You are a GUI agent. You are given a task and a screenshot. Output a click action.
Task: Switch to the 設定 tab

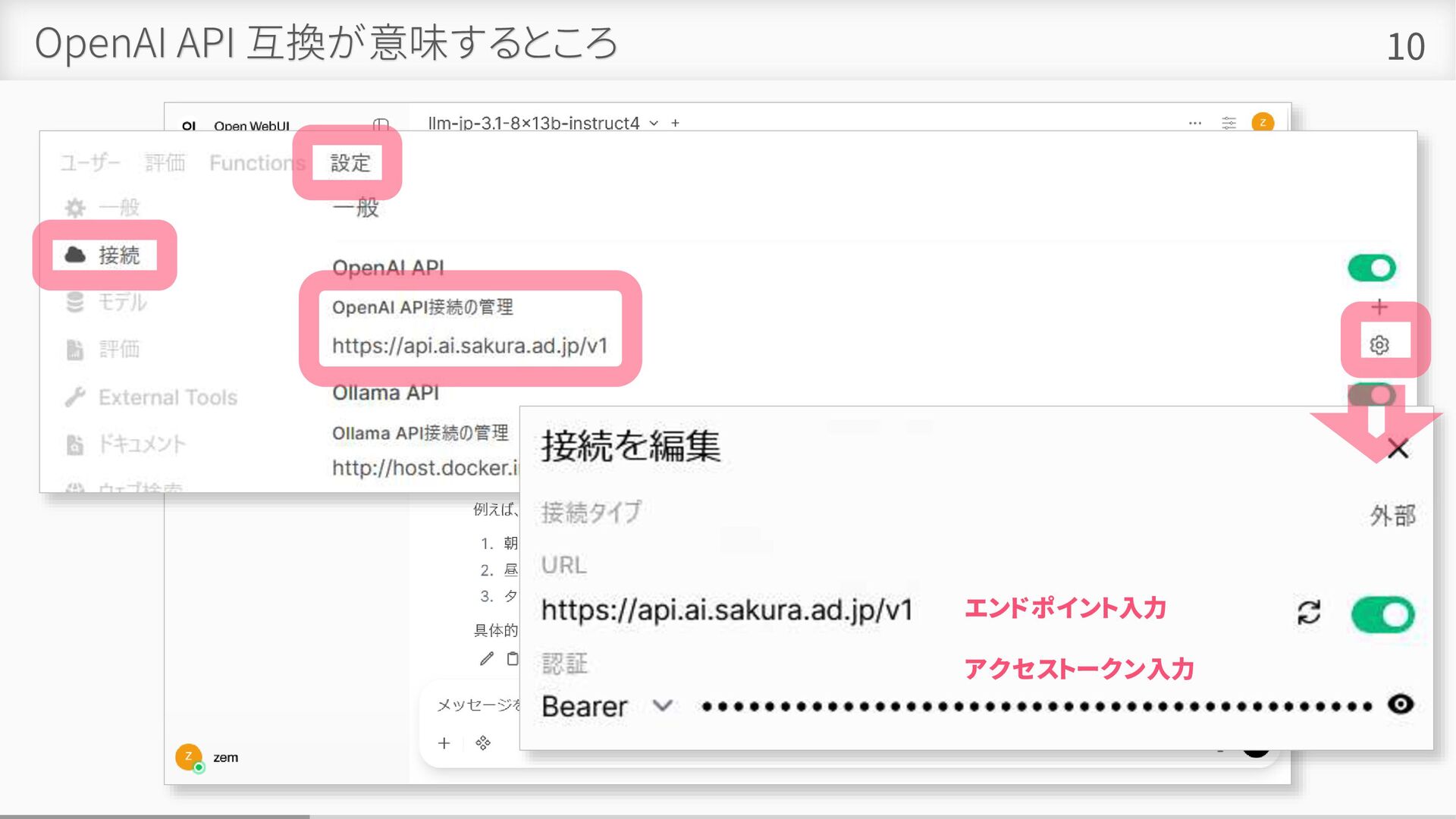(x=350, y=163)
